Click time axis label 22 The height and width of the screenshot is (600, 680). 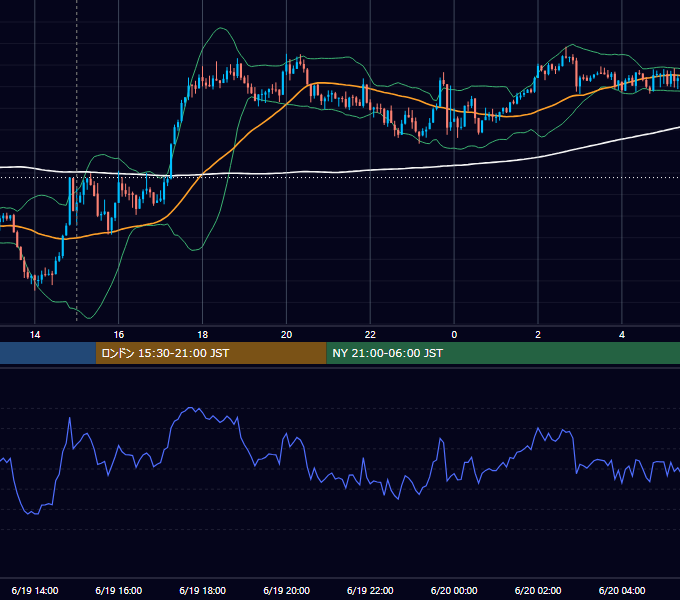(370, 335)
